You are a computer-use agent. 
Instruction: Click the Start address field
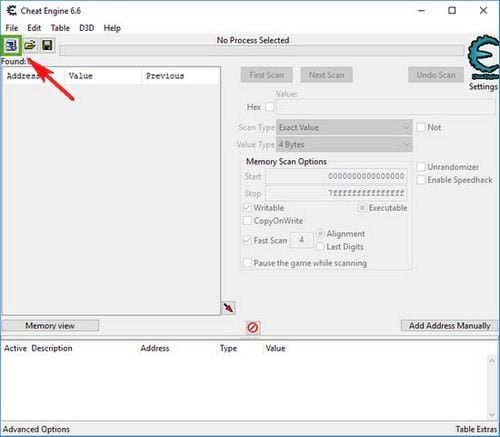click(x=336, y=176)
